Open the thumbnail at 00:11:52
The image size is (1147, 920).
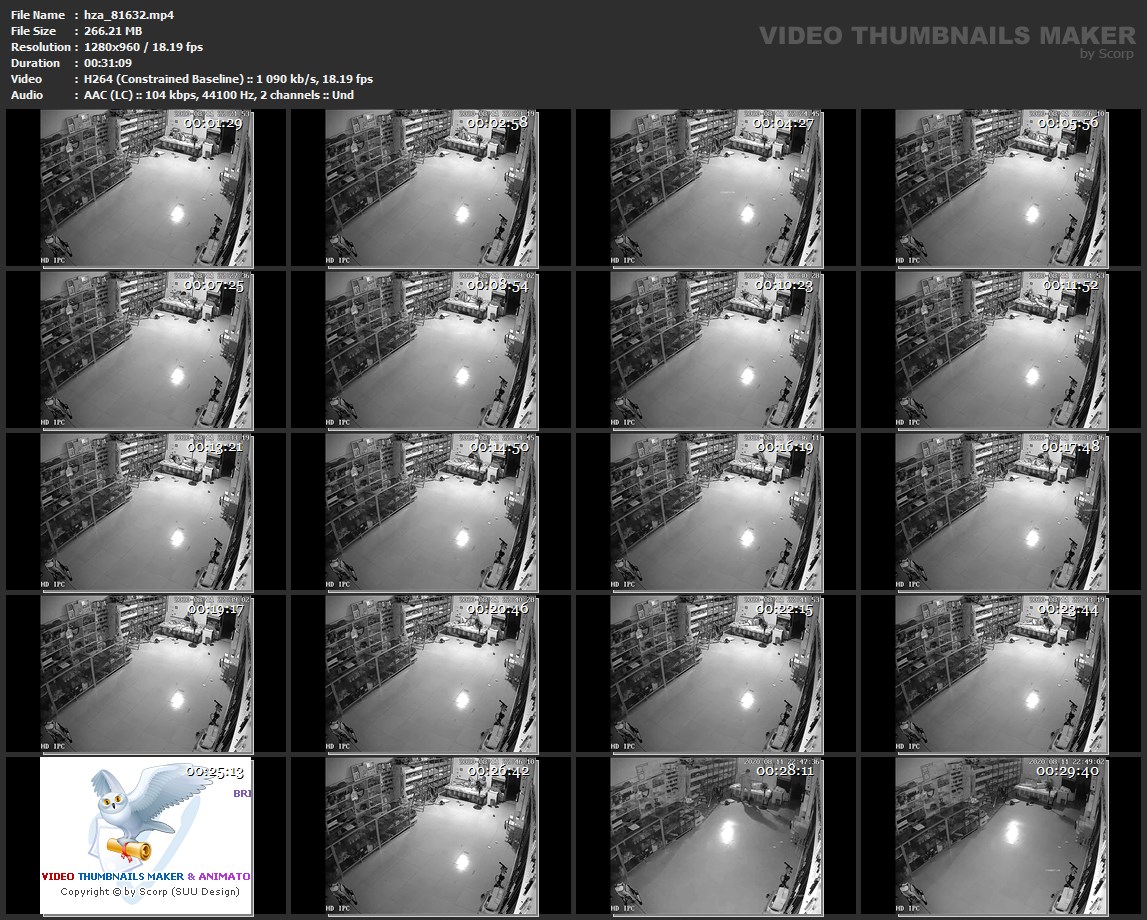coord(1001,350)
